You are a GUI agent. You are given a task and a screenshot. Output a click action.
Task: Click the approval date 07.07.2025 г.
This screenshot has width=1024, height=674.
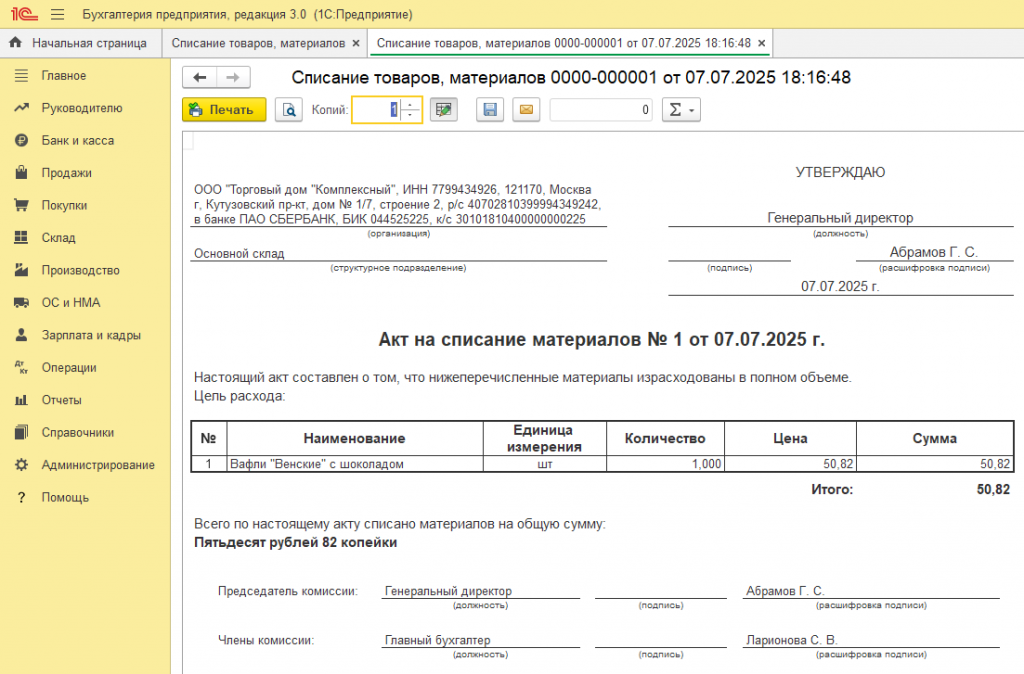point(840,286)
